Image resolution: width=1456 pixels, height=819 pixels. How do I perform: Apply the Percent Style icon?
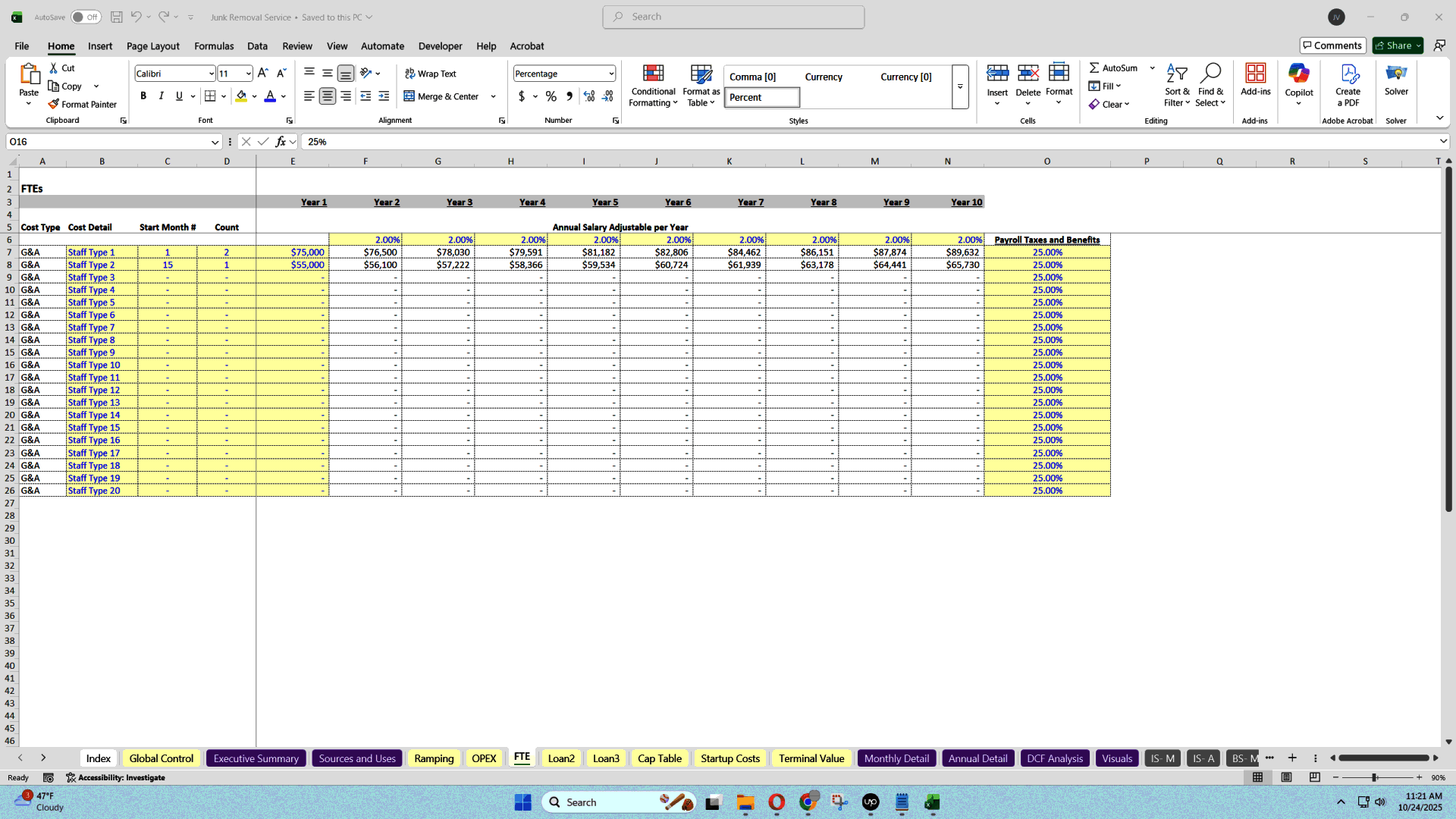(551, 96)
